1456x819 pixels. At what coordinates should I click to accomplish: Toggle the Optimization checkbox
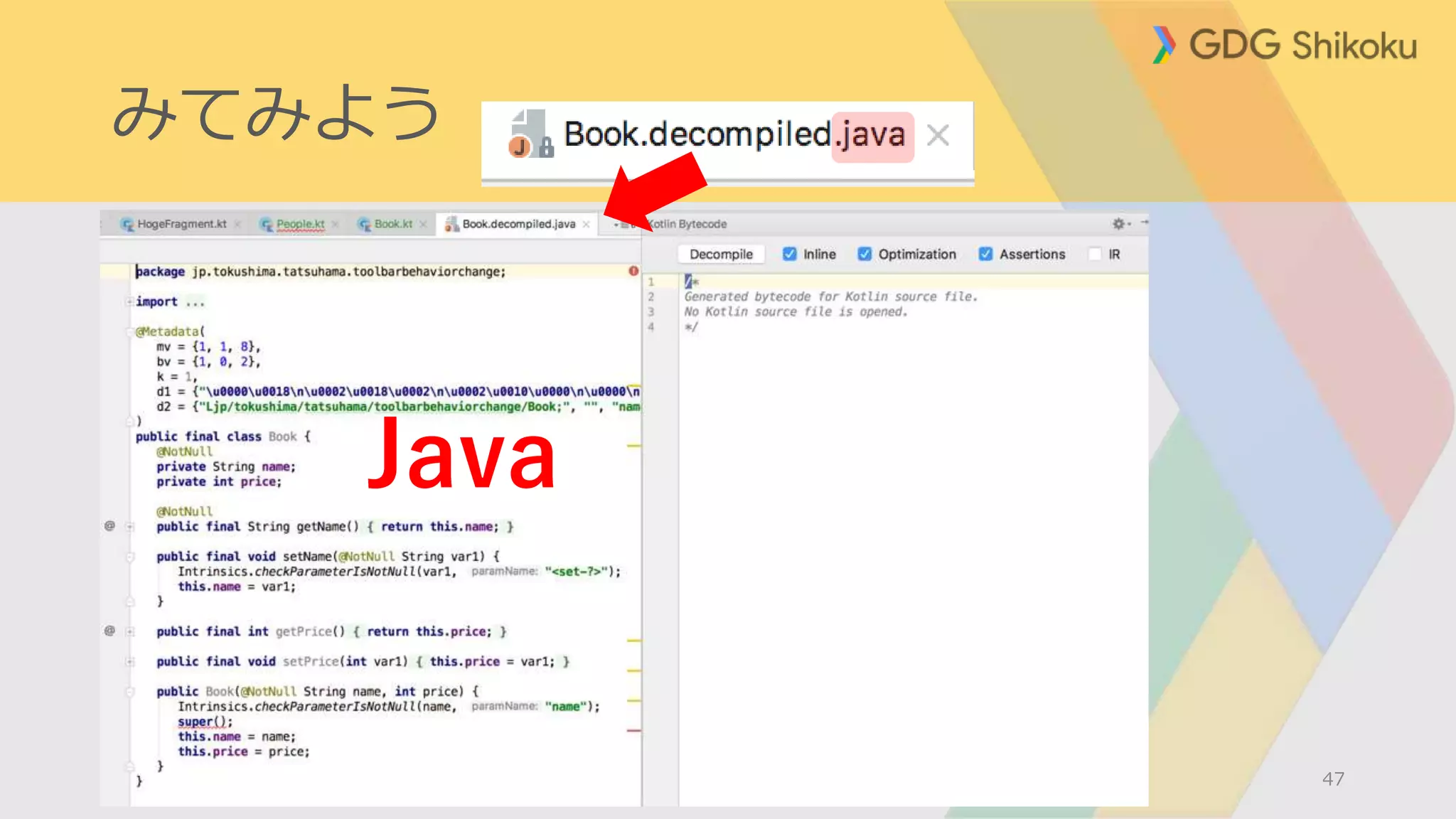point(864,254)
